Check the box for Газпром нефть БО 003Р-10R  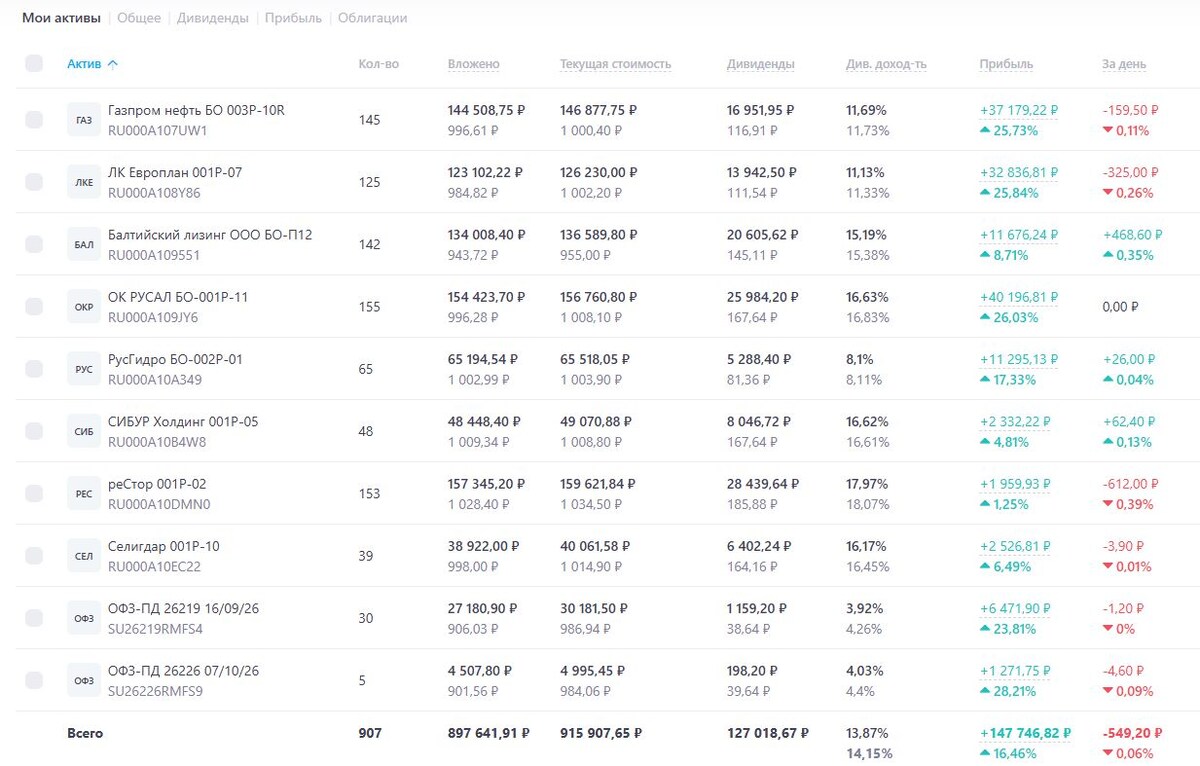click(x=34, y=120)
